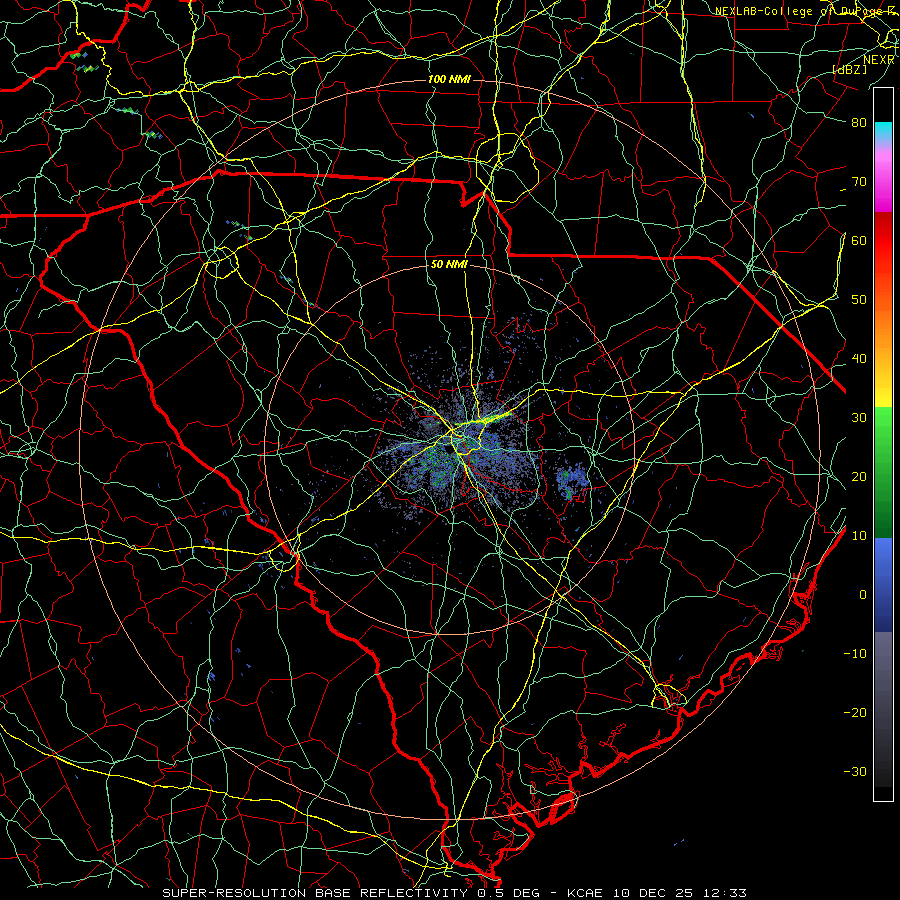Click SUPER-RESOLUTION BASE REFLECTIVITY product title
Viewport: 900px width, 900px height.
click(x=315, y=893)
